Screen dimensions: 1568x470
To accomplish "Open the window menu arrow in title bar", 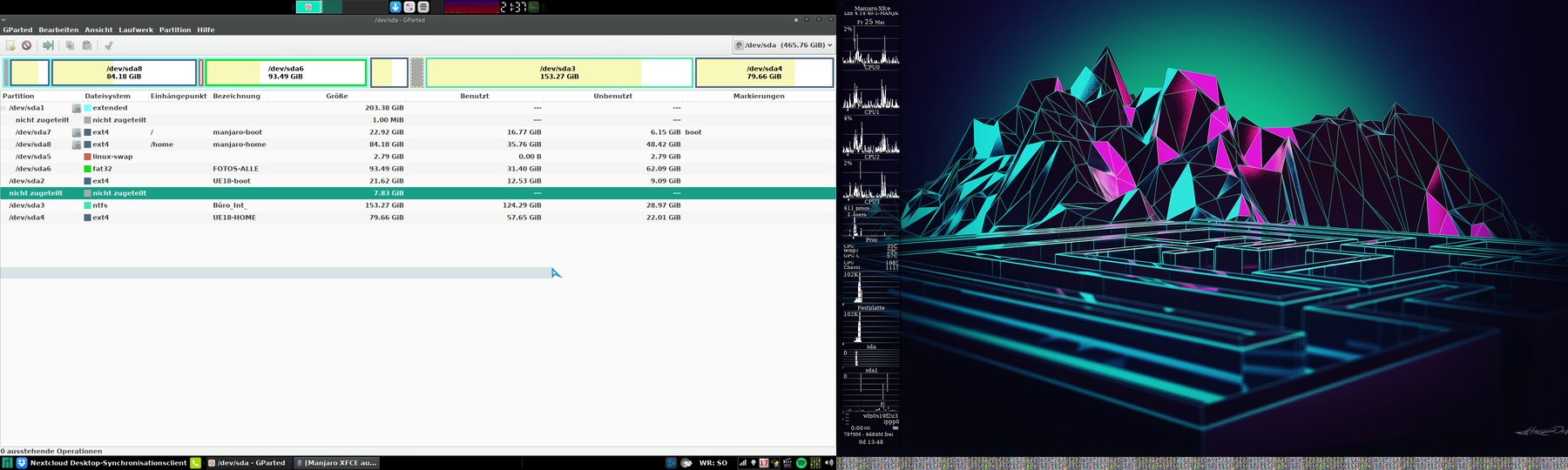I will coord(3,19).
